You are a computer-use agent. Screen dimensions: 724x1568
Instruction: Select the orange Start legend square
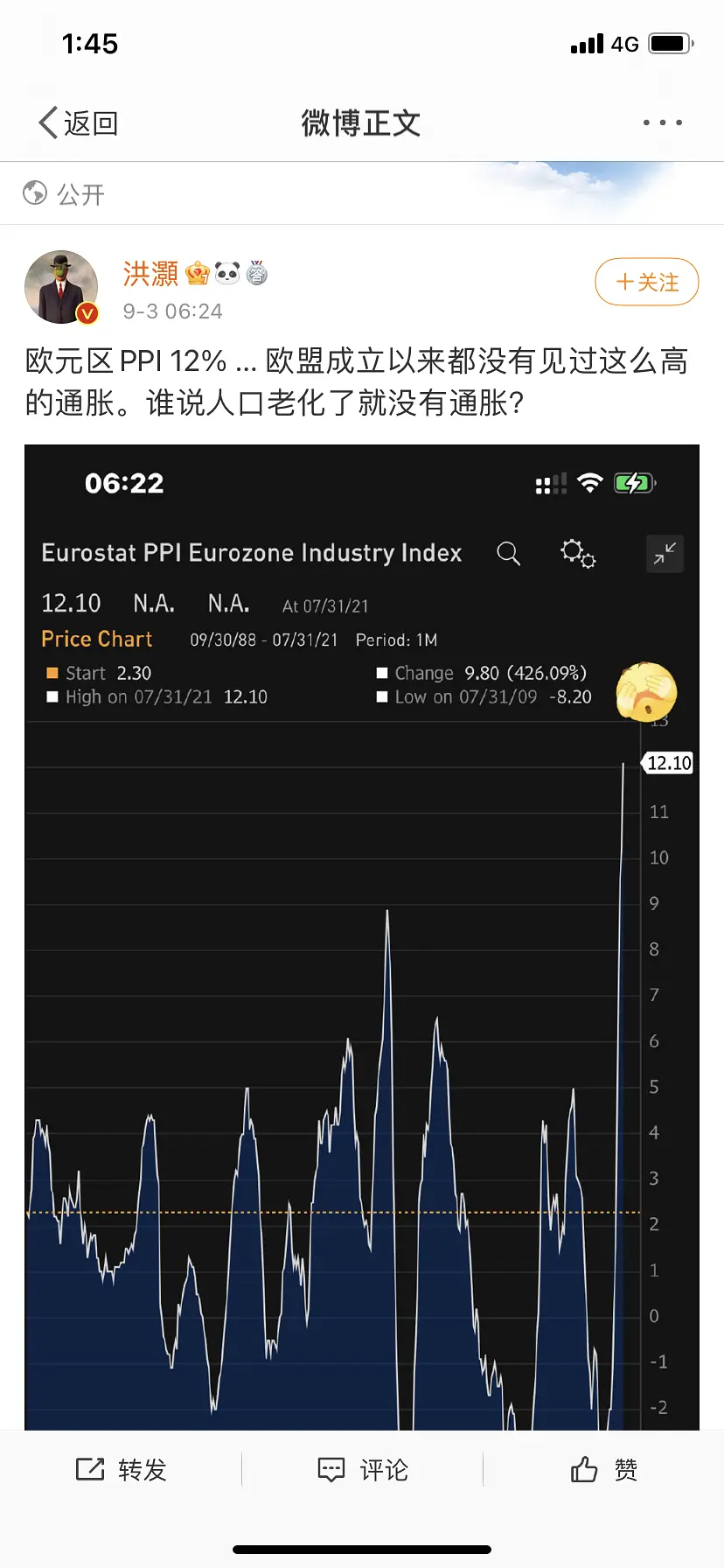[52, 673]
